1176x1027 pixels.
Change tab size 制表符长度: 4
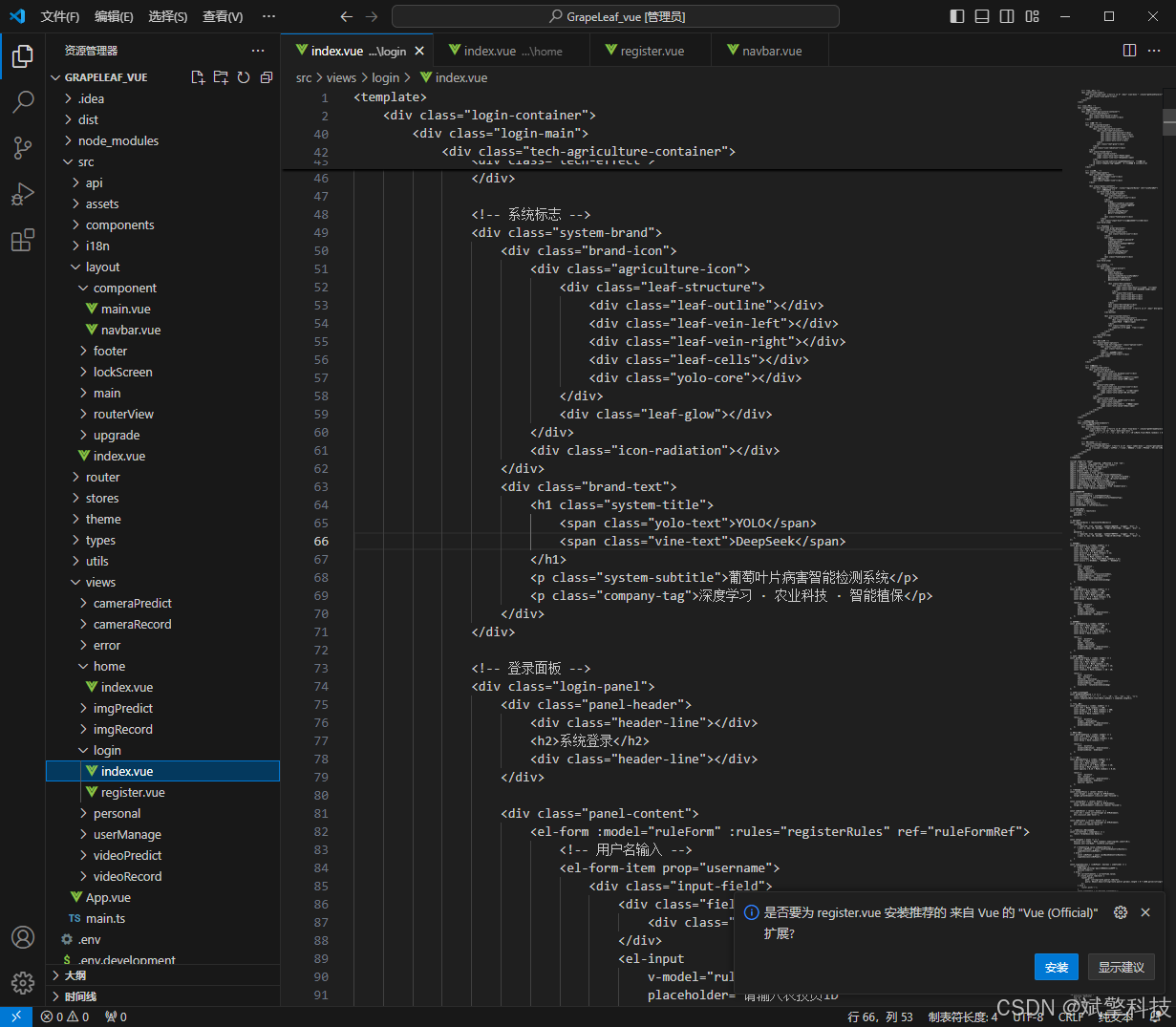pos(963,1016)
